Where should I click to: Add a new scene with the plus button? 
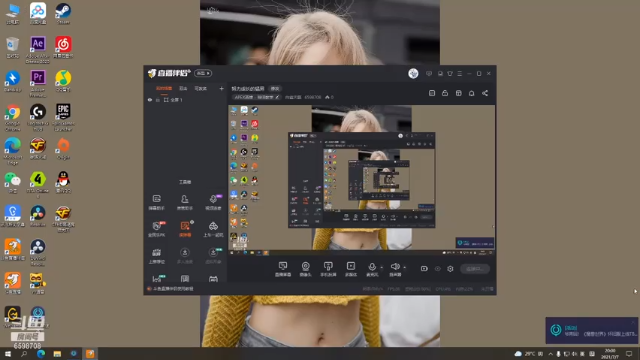[x=221, y=89]
